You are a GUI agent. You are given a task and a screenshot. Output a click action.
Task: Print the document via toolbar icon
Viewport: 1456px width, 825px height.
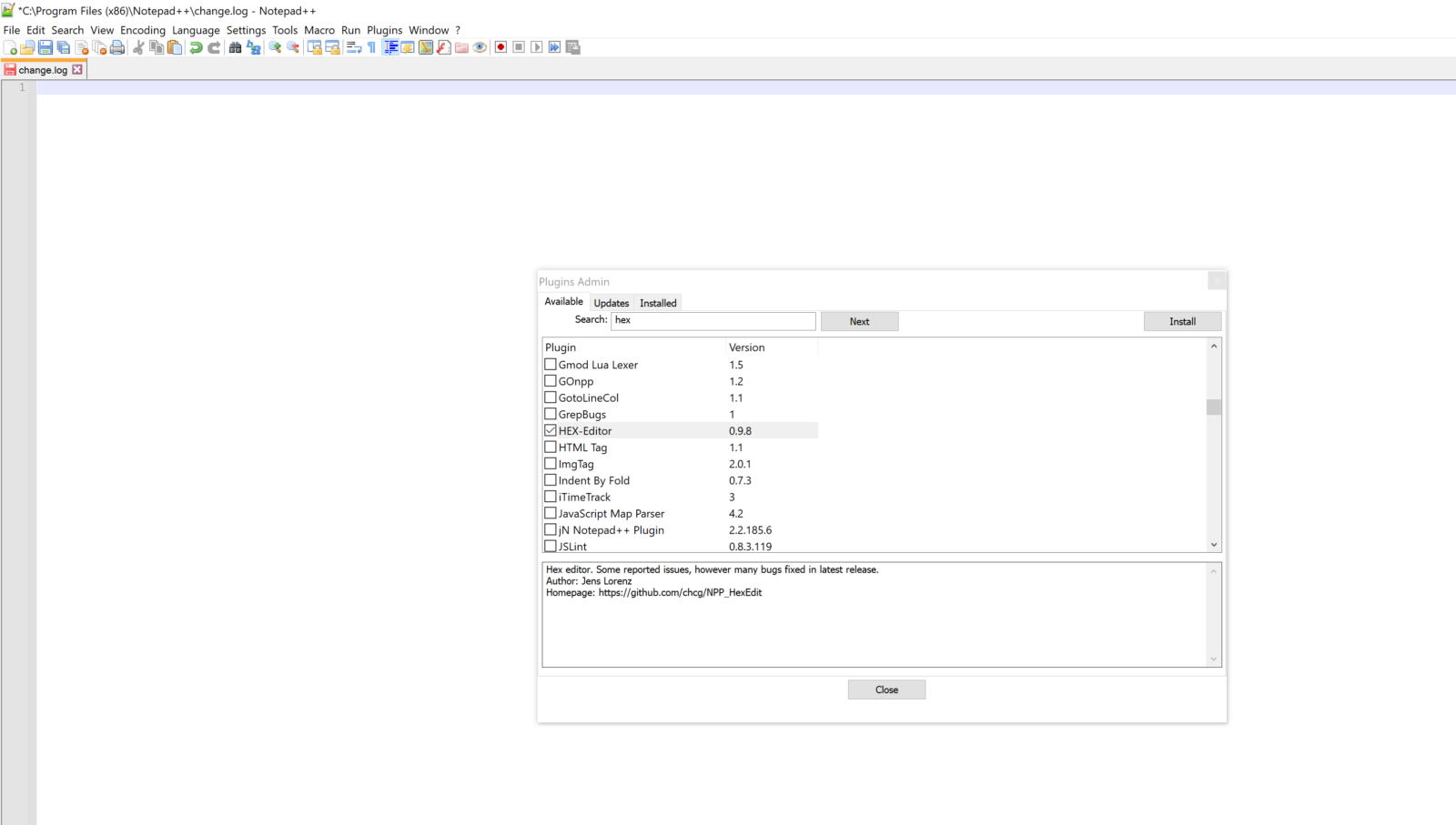[116, 47]
